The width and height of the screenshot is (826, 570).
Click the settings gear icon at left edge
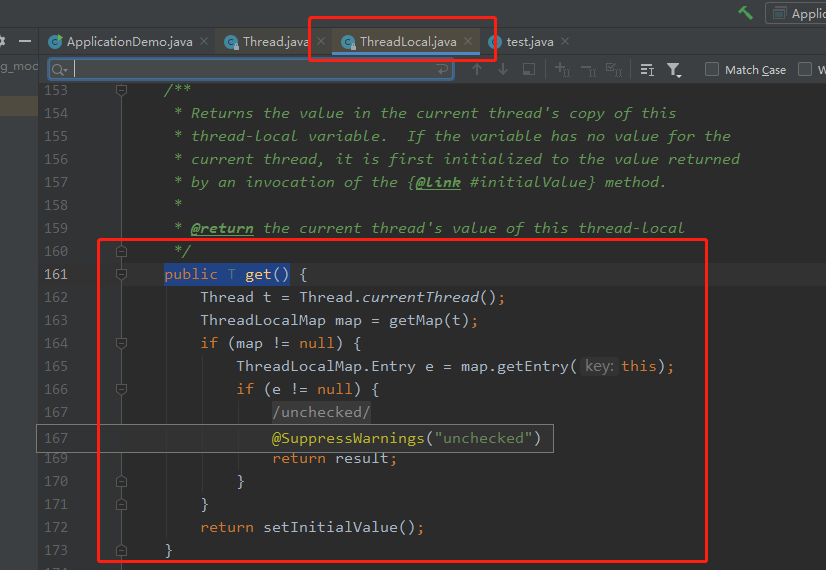(2, 41)
